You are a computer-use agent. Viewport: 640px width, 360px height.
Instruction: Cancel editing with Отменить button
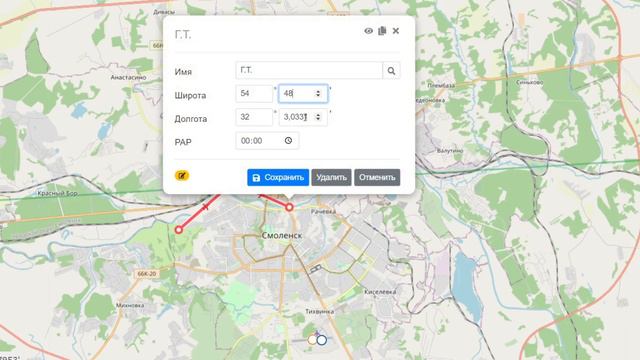(x=377, y=178)
